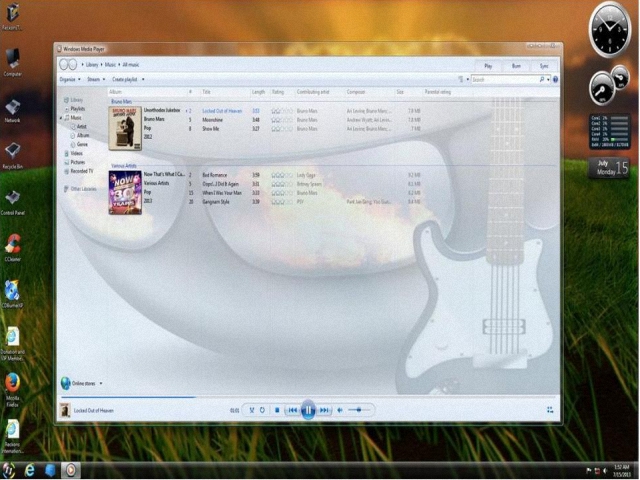Switch to the Burn tab
This screenshot has height=480, width=640.
(516, 66)
